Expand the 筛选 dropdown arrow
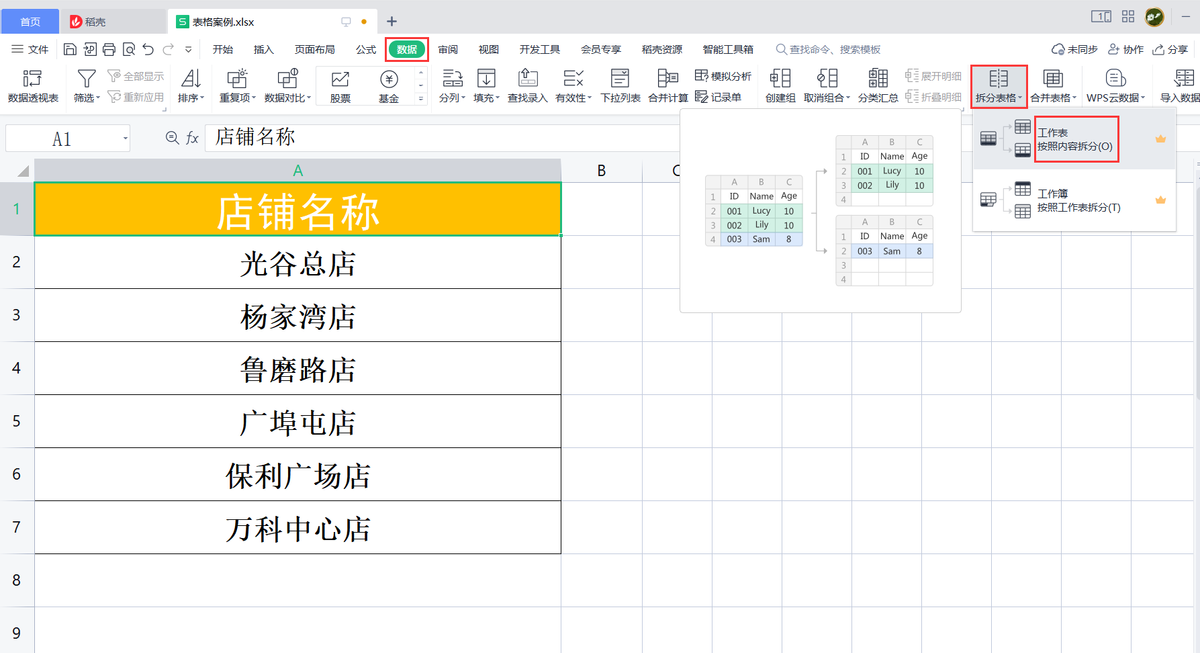Viewport: 1200px width, 653px height. point(99,98)
